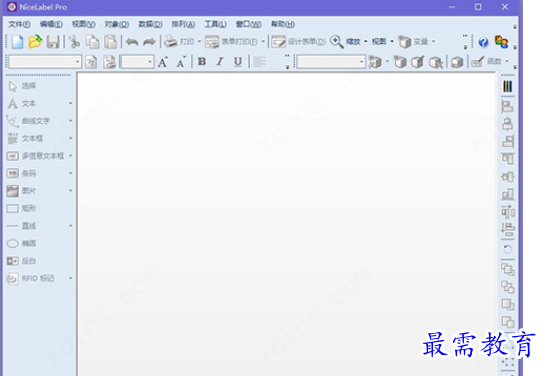The image size is (544, 376).
Task: Open the 文件 menu
Action: 19,24
